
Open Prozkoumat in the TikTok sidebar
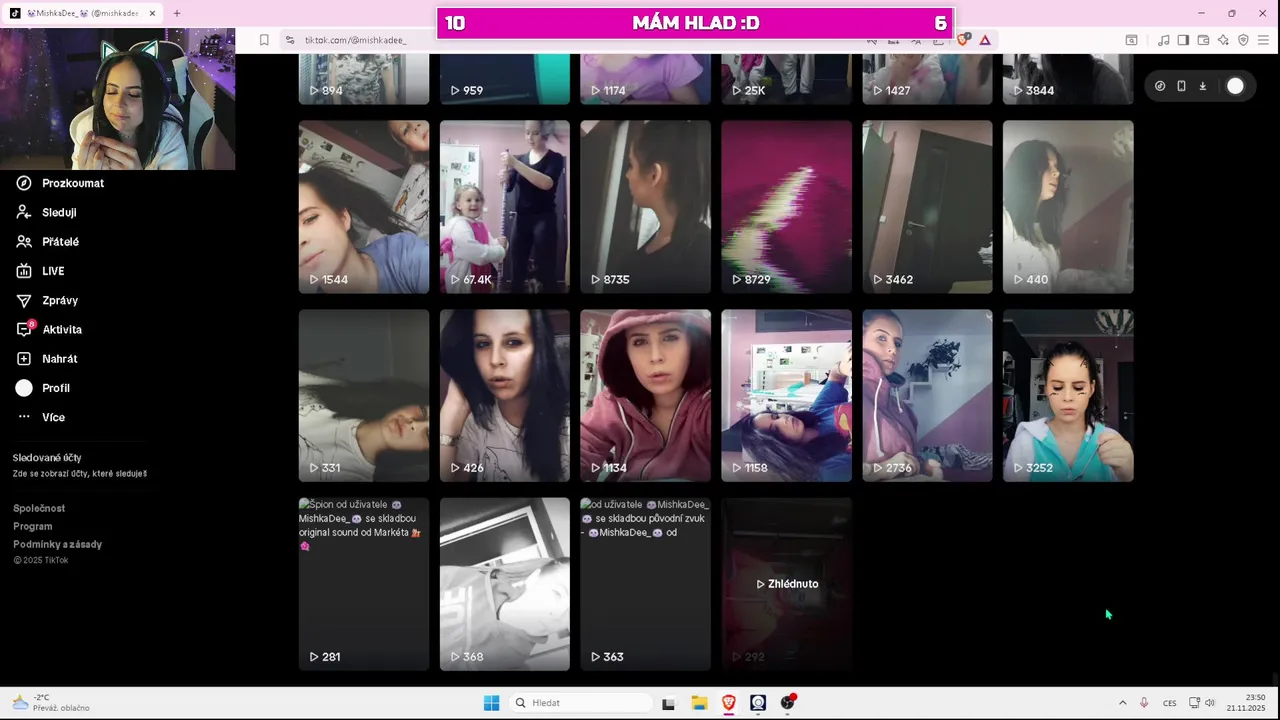coord(60,183)
